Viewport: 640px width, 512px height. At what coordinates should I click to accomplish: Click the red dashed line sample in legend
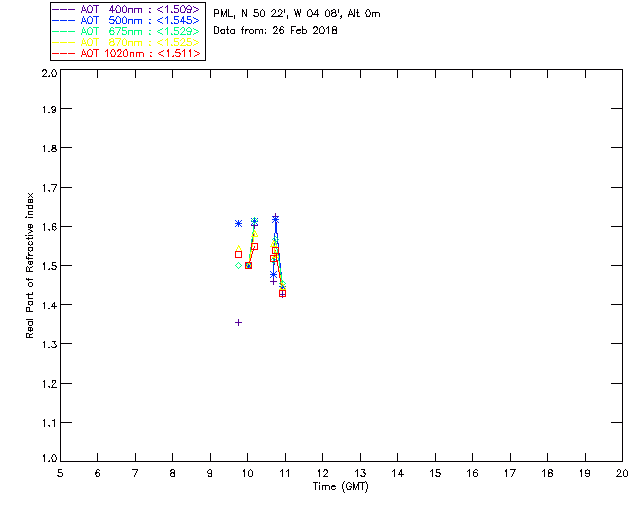pos(64,53)
